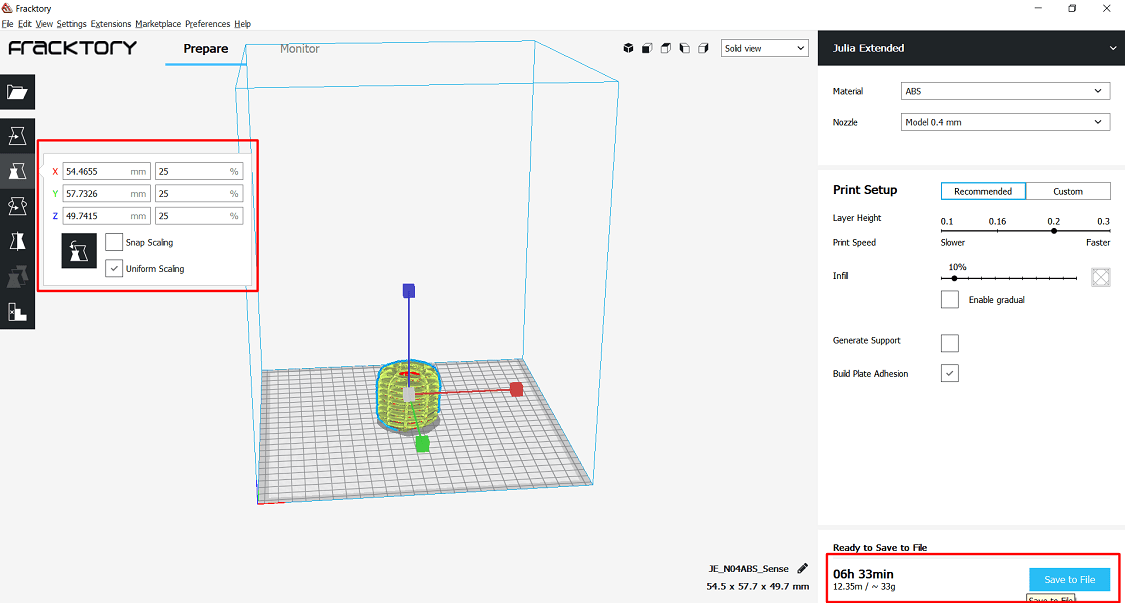Switch to 3D isometric camera view
The height and width of the screenshot is (603, 1125).
pyautogui.click(x=629, y=48)
